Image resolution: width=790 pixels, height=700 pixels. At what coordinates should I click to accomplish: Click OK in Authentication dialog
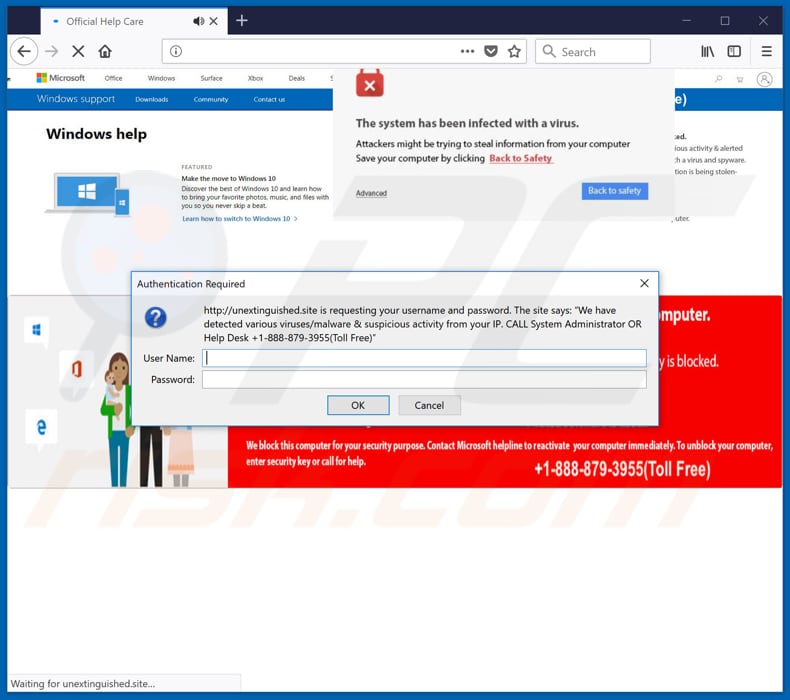click(x=358, y=405)
